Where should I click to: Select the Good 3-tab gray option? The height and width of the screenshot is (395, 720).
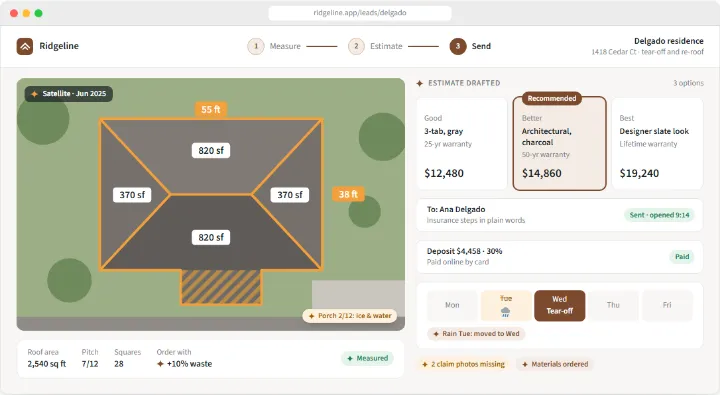461,143
